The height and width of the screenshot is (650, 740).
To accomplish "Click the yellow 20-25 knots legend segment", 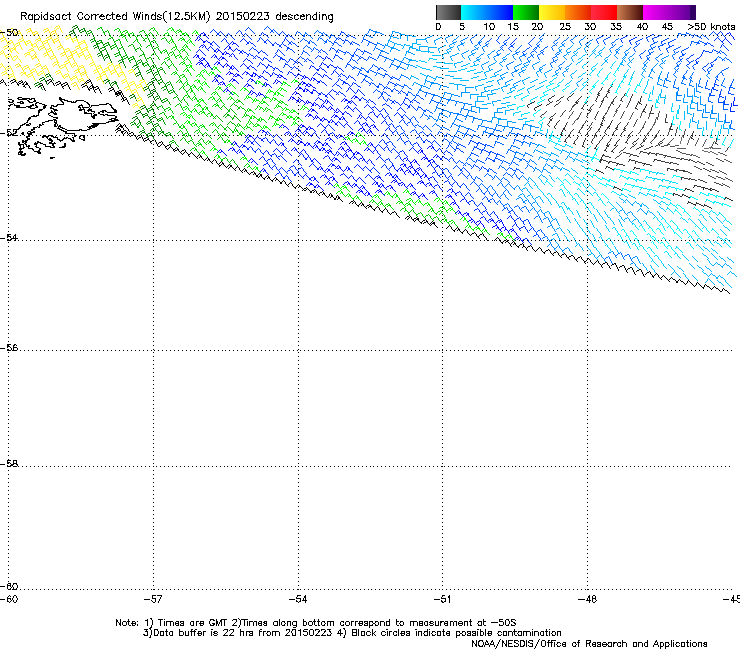I will [x=552, y=12].
